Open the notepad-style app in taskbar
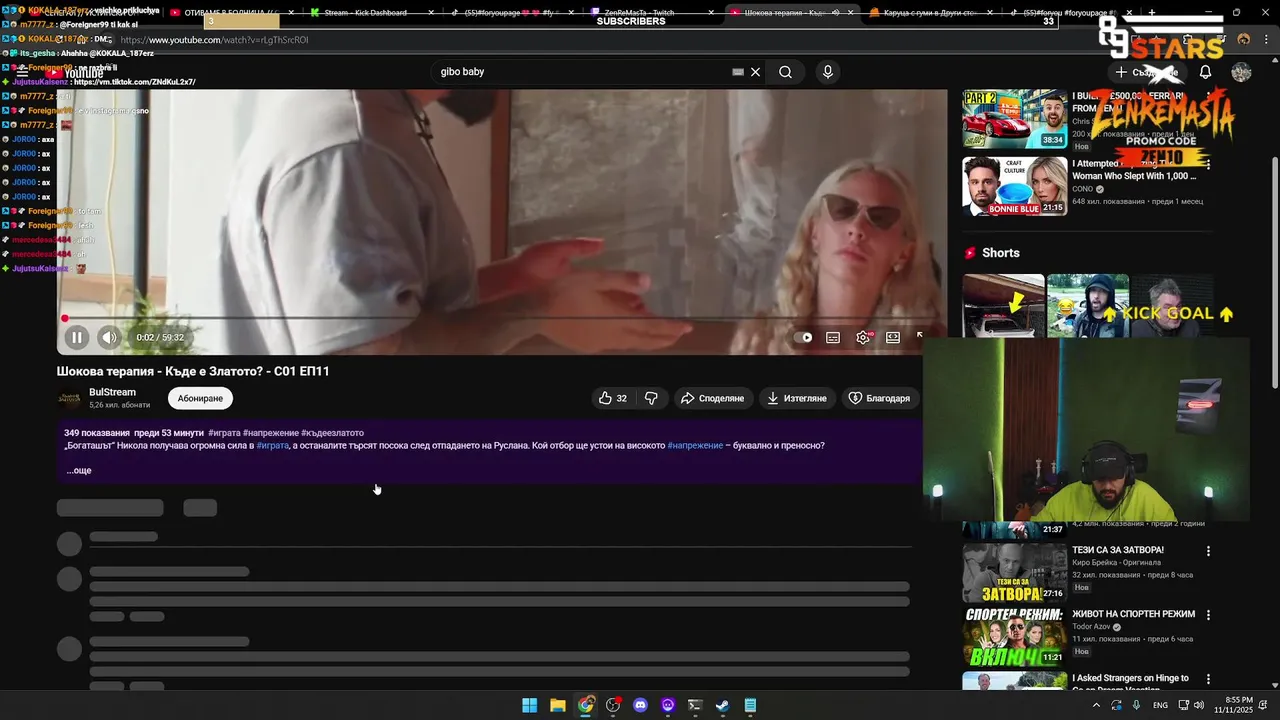 tap(750, 705)
